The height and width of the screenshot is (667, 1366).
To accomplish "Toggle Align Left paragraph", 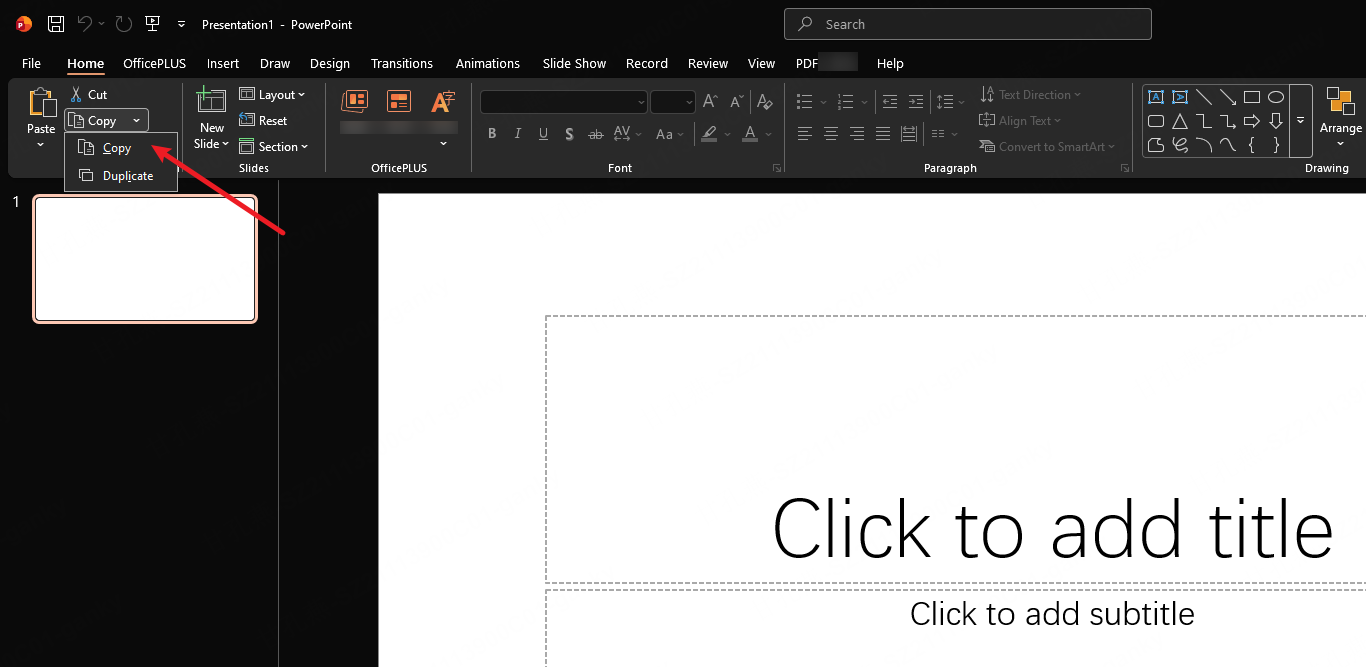I will (805, 134).
